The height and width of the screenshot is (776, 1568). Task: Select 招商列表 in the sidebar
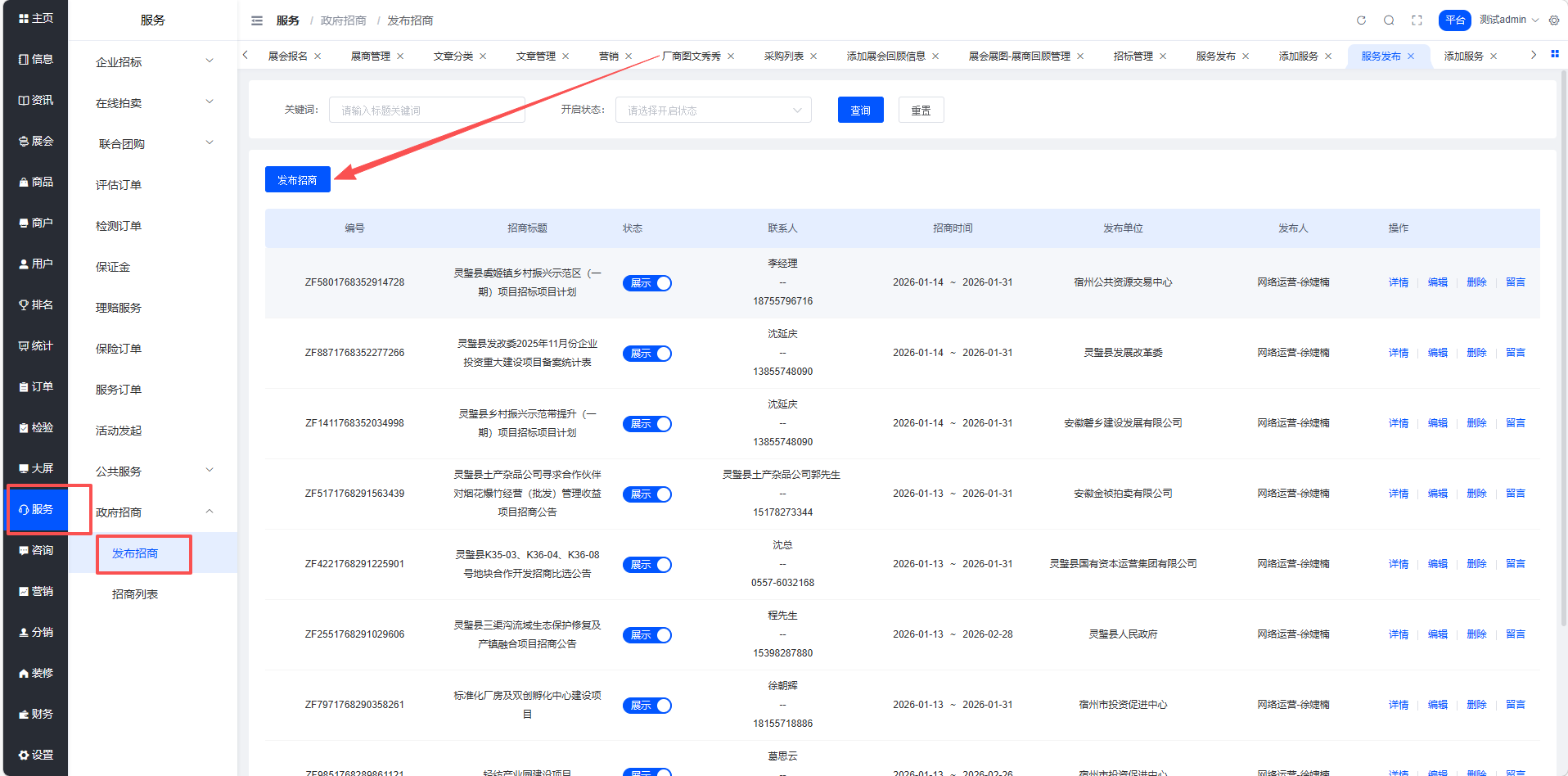point(135,594)
